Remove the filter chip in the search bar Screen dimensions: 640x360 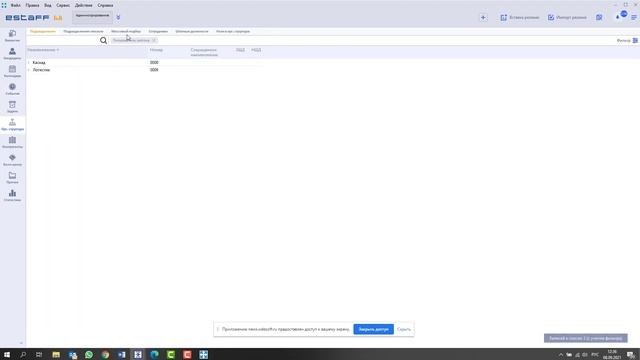tap(153, 40)
